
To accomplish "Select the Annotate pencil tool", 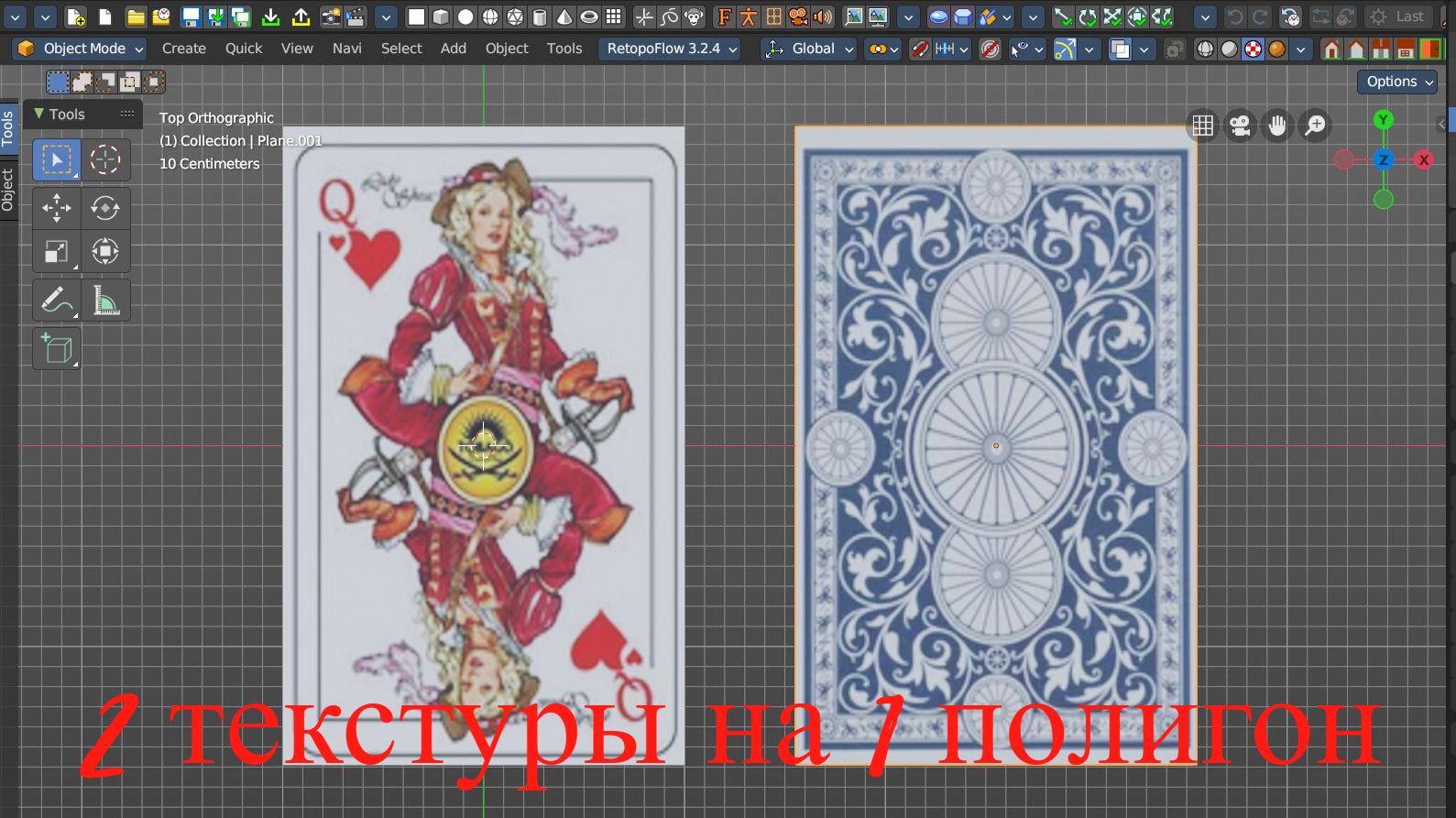I will click(x=56, y=300).
